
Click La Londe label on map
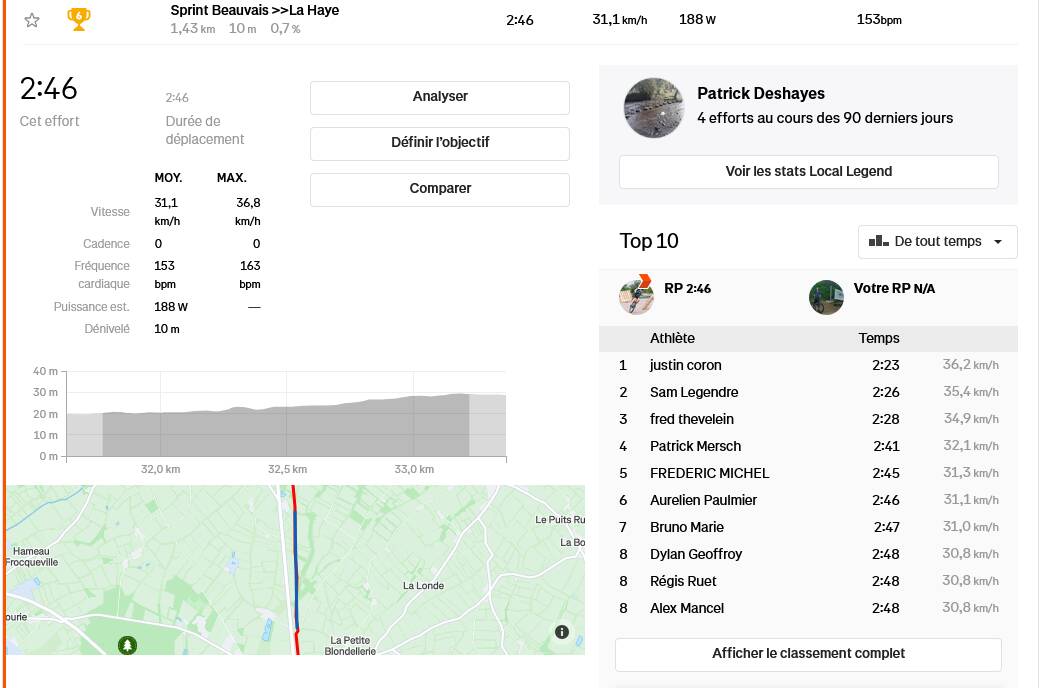[423, 586]
